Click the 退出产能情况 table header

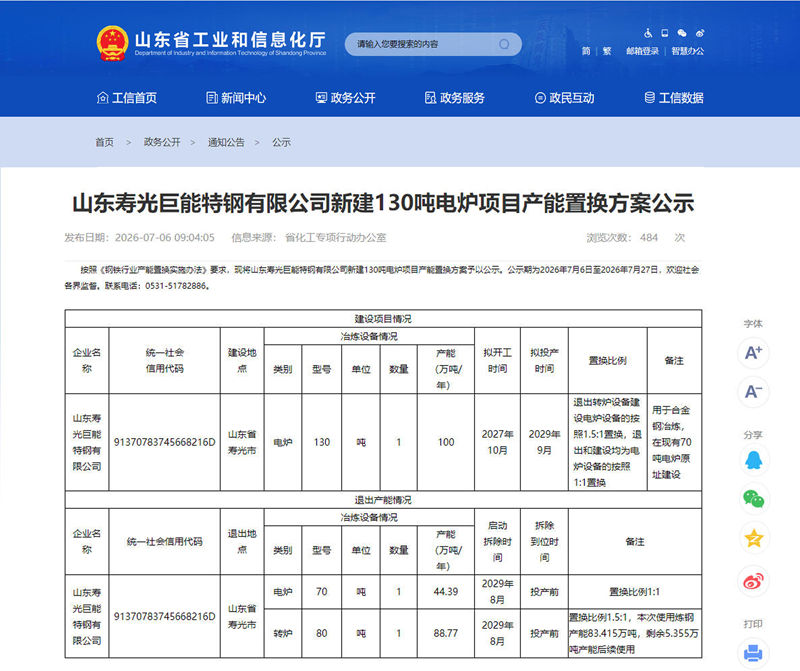click(383, 500)
